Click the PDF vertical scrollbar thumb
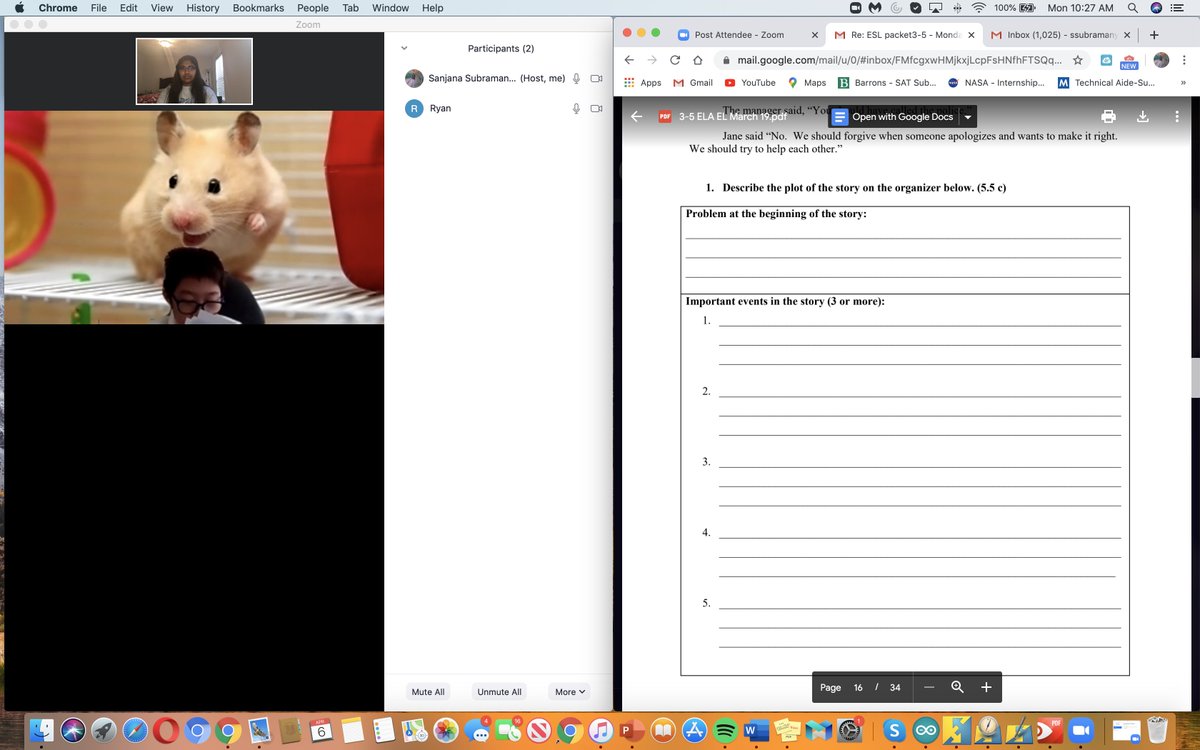This screenshot has width=1200, height=750. [1195, 376]
